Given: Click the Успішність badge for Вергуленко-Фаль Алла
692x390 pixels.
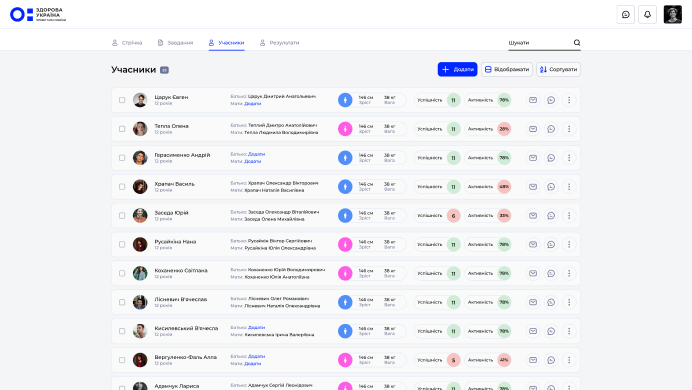Looking at the screenshot, I should point(453,360).
